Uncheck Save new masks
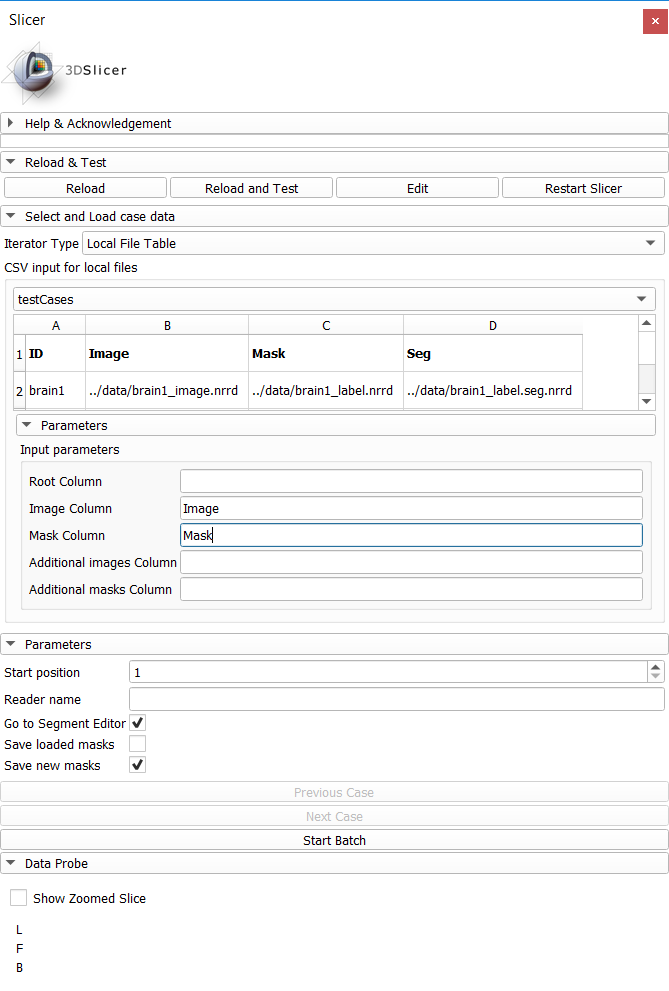The width and height of the screenshot is (669, 991). [137, 765]
